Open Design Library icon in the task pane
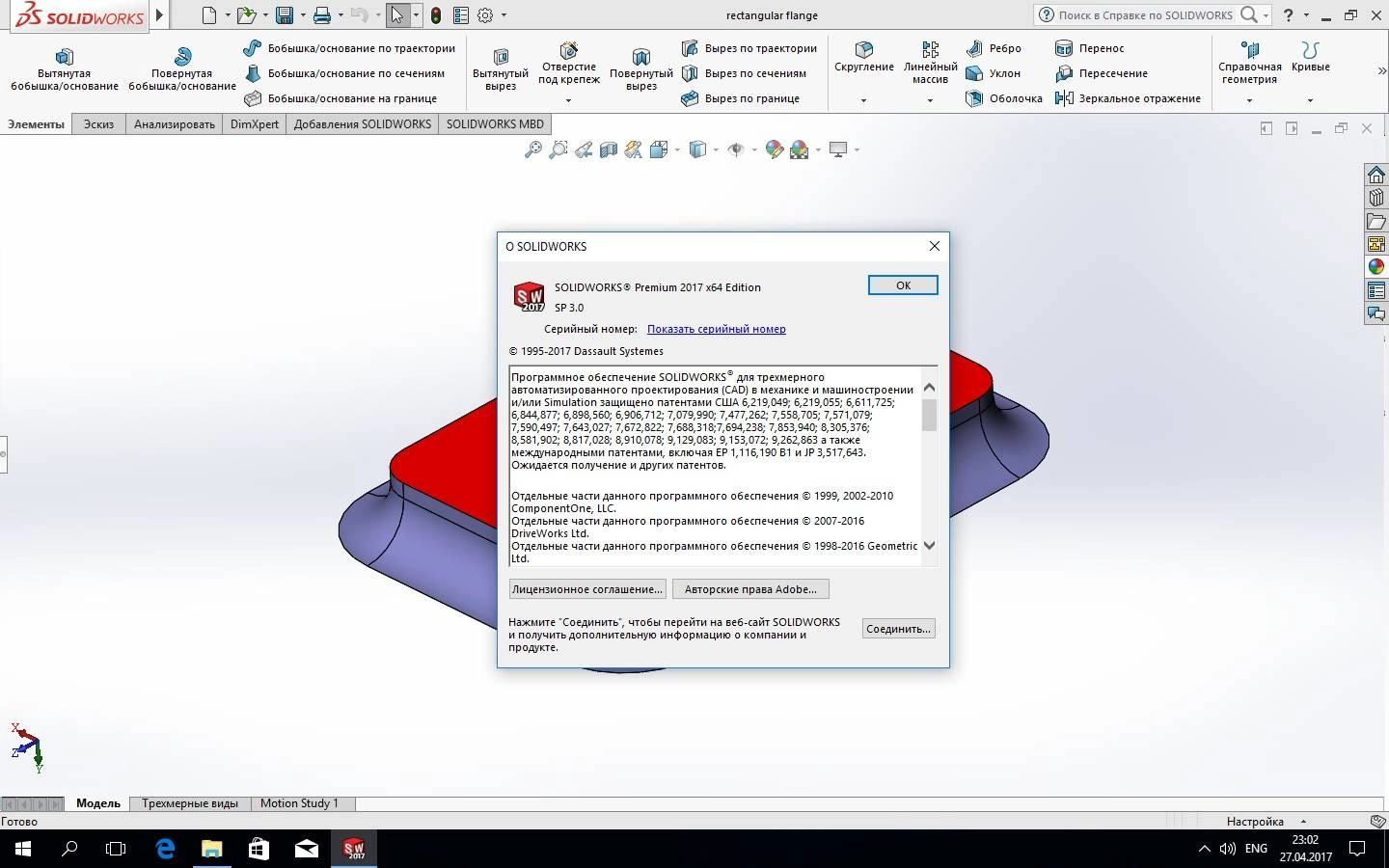Viewport: 1389px width, 868px height. pos(1376,198)
